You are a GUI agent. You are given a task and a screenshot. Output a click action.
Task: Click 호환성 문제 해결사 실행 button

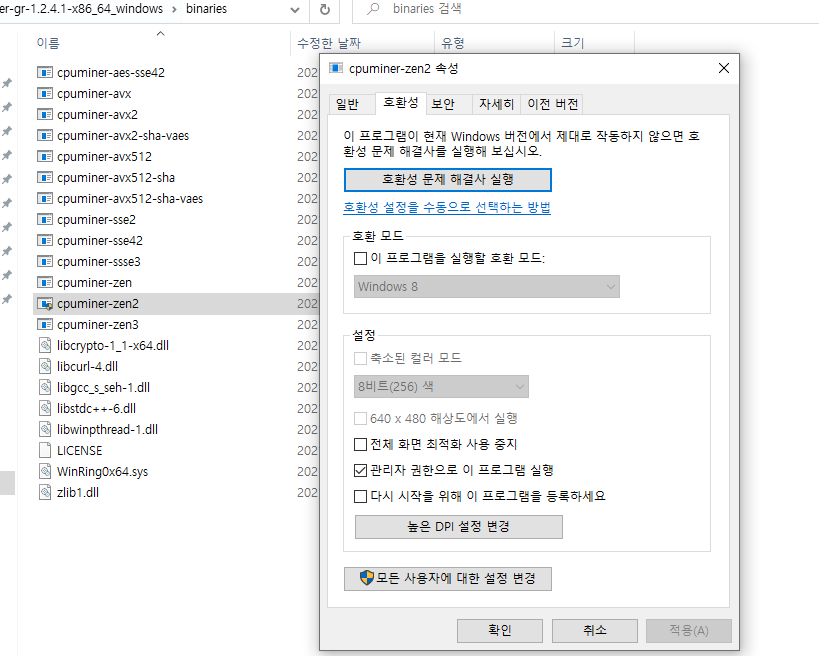448,180
